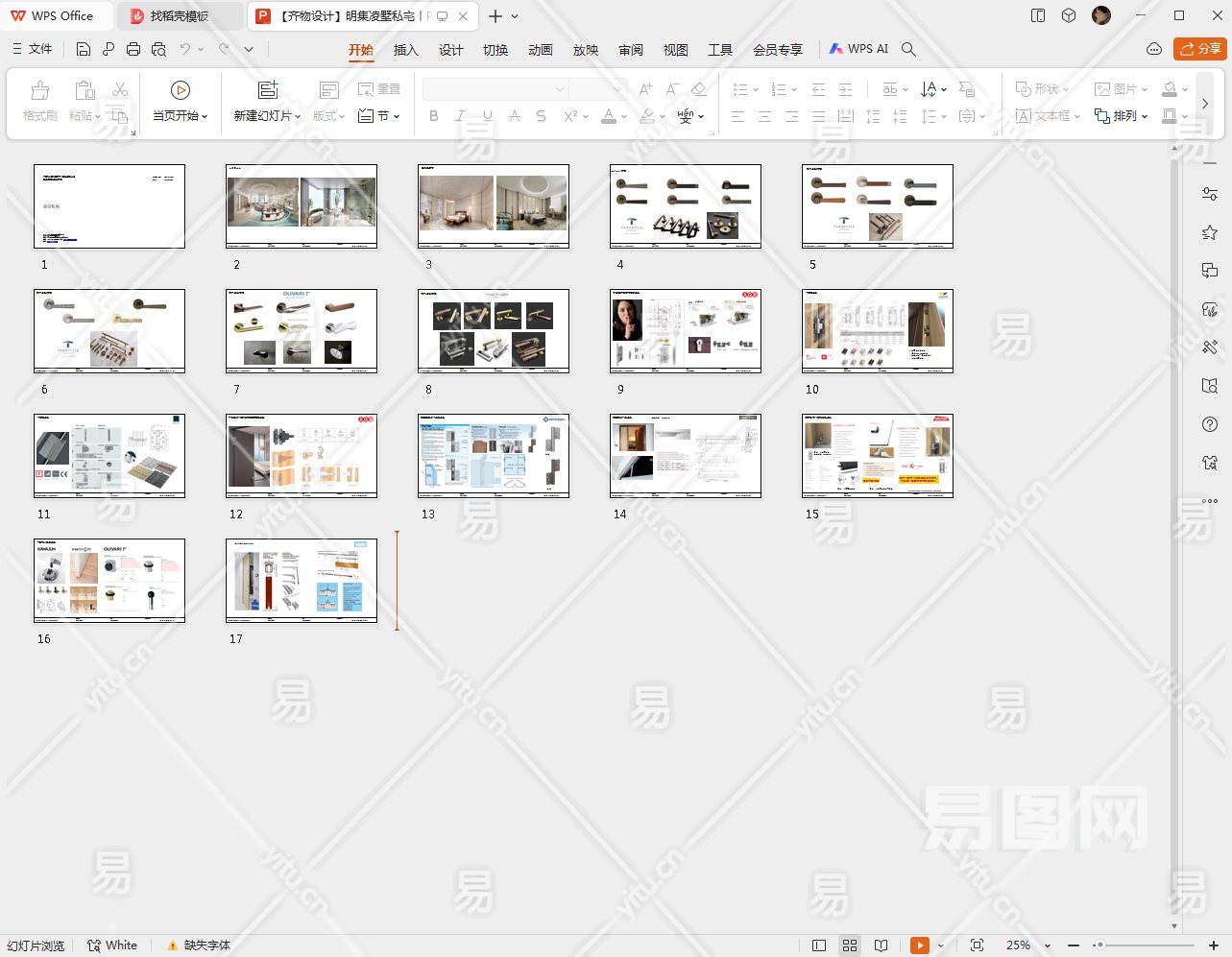Click fit-to-window icon in status bar

click(x=977, y=945)
